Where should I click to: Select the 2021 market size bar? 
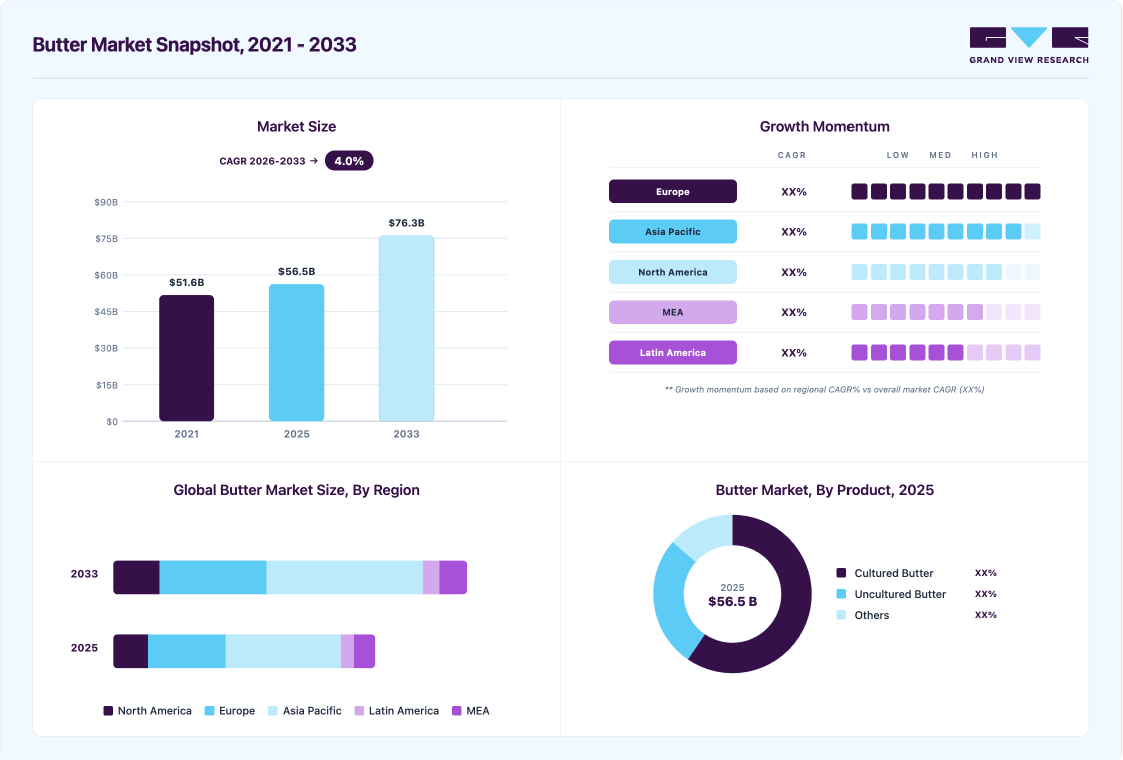coord(186,358)
